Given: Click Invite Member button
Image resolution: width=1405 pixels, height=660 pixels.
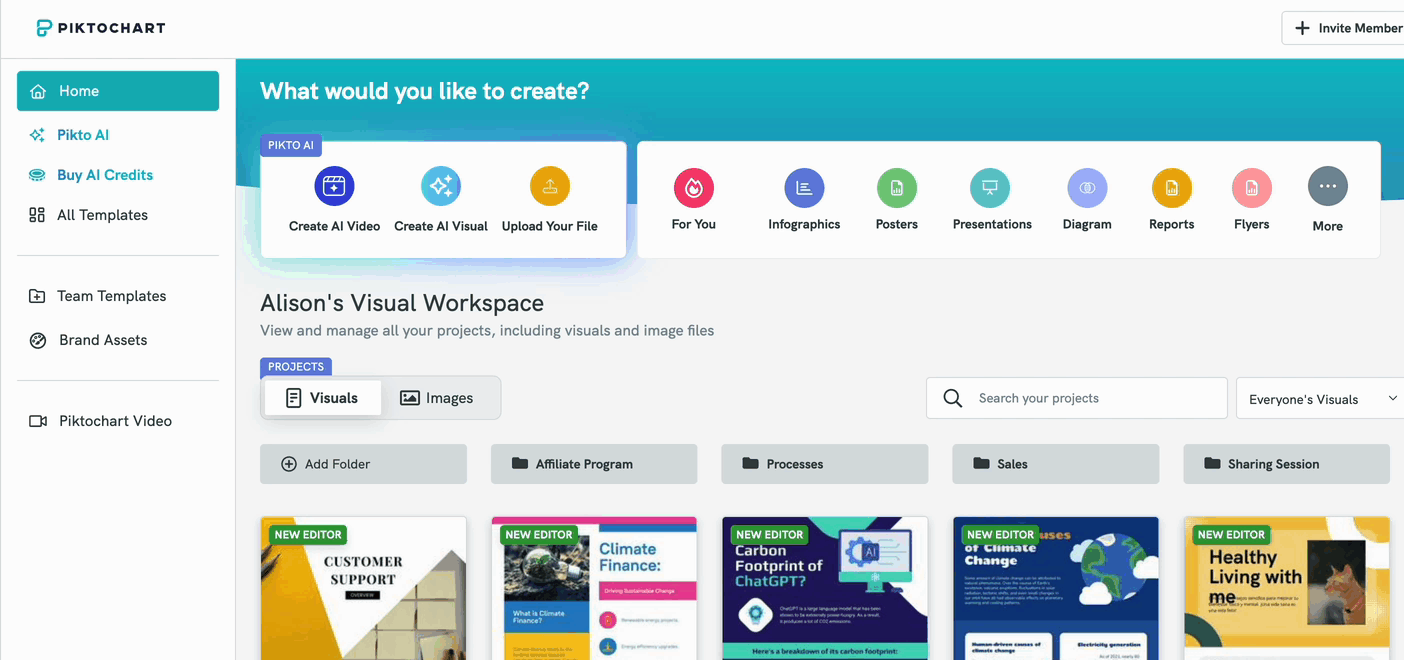Looking at the screenshot, I should (1343, 28).
